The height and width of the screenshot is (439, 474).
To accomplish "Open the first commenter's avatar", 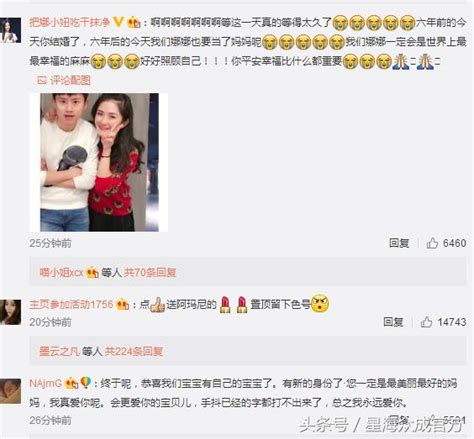I will click(x=10, y=31).
